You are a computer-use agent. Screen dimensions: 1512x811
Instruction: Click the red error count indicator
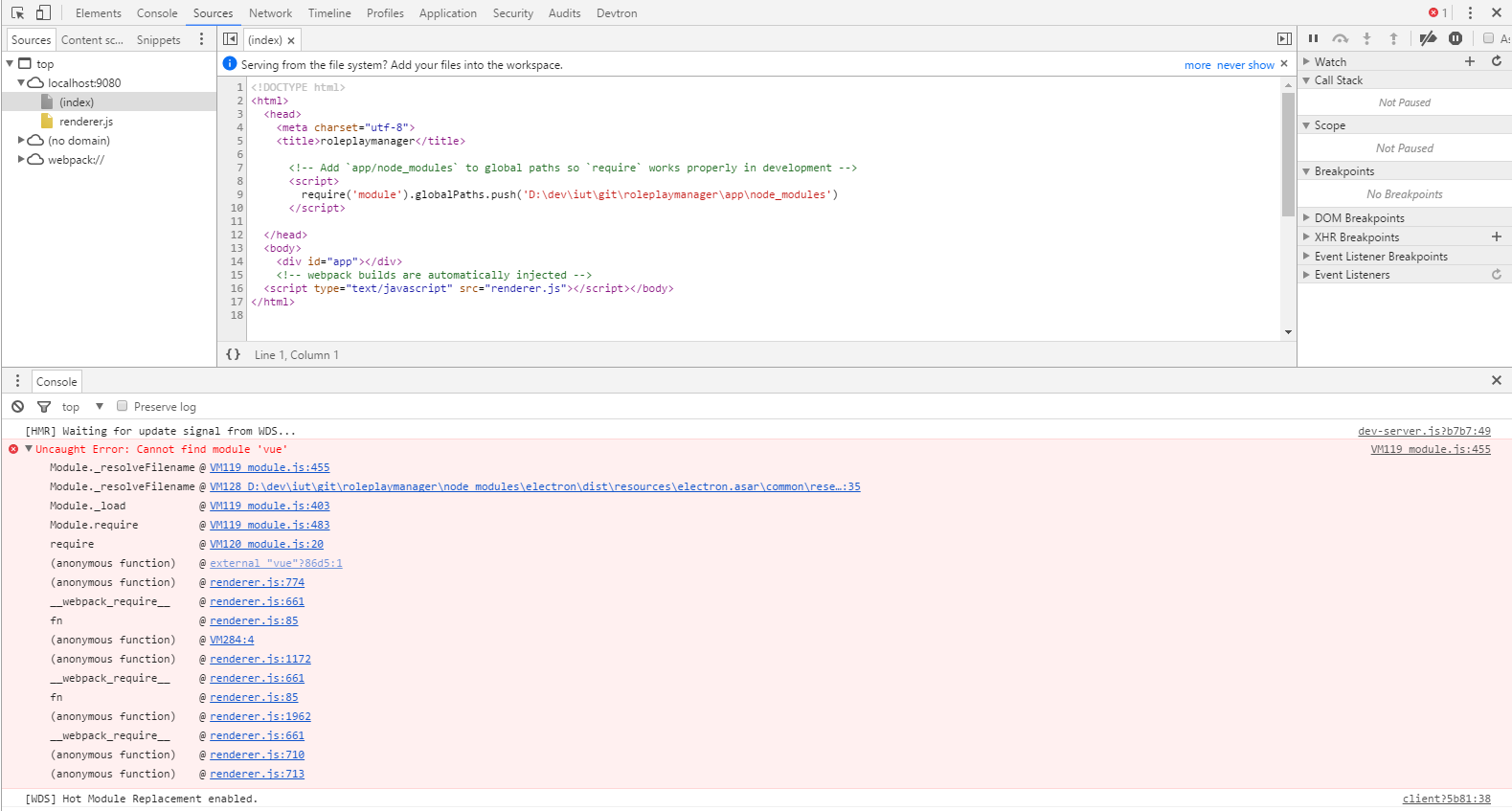point(1438,13)
